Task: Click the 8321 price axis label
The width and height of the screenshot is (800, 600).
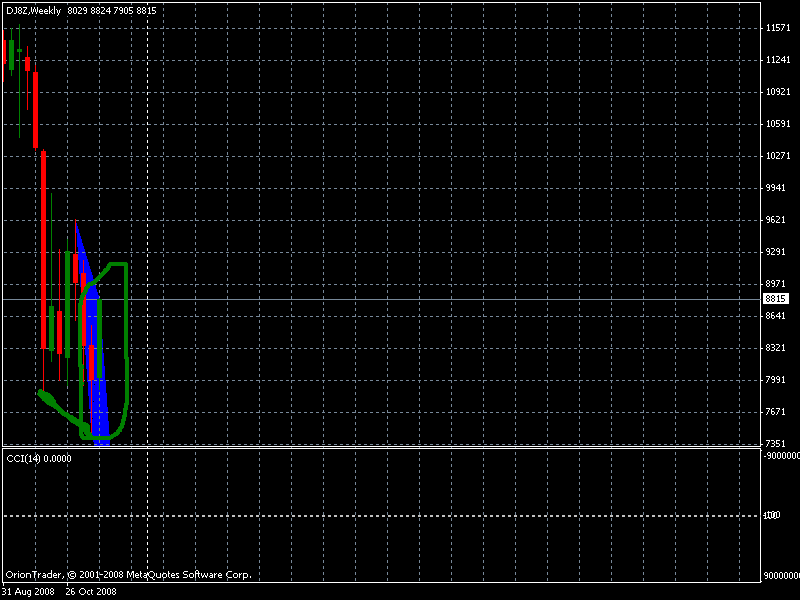Action: coord(776,348)
